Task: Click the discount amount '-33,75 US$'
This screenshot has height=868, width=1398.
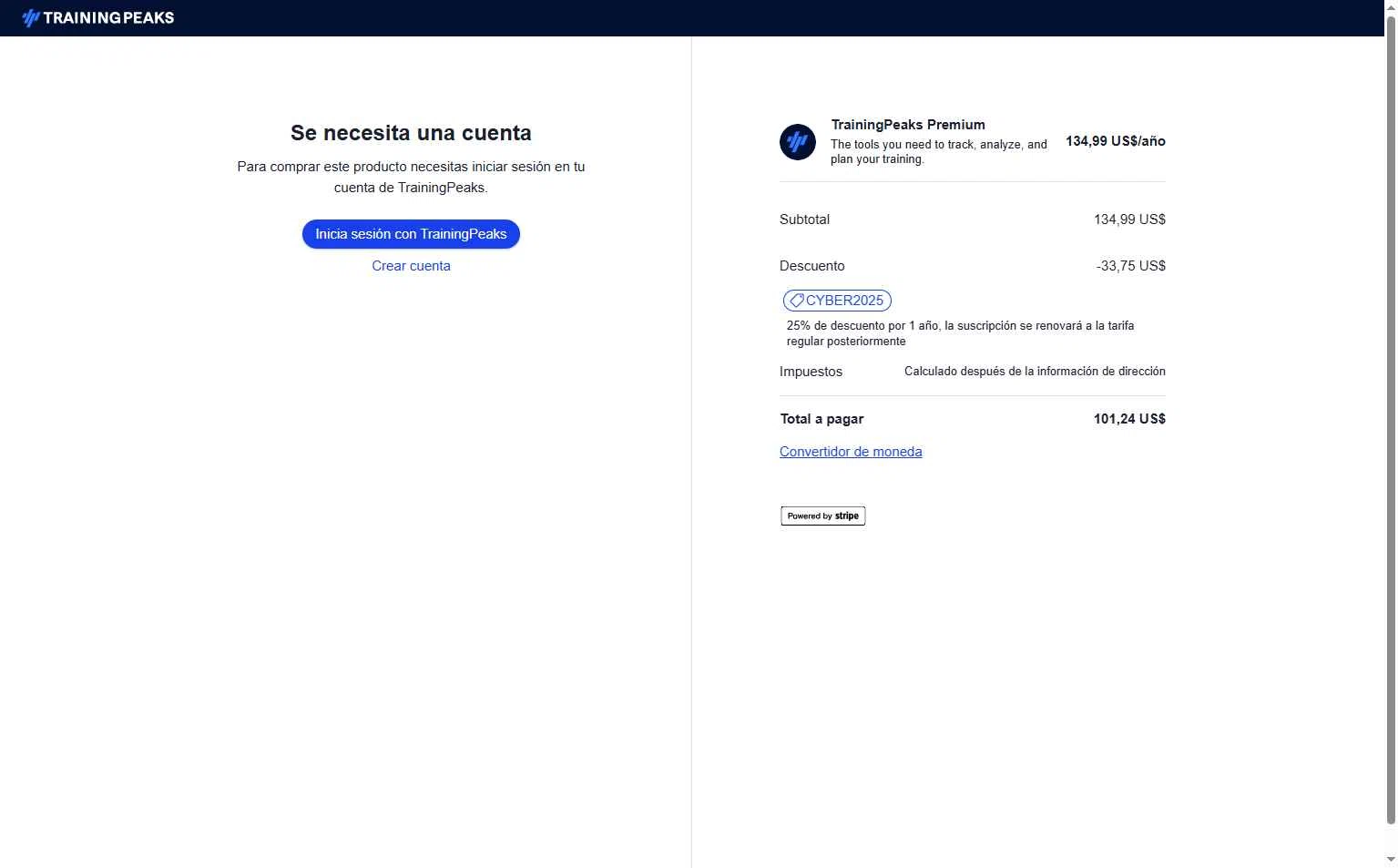Action: 1131,266
